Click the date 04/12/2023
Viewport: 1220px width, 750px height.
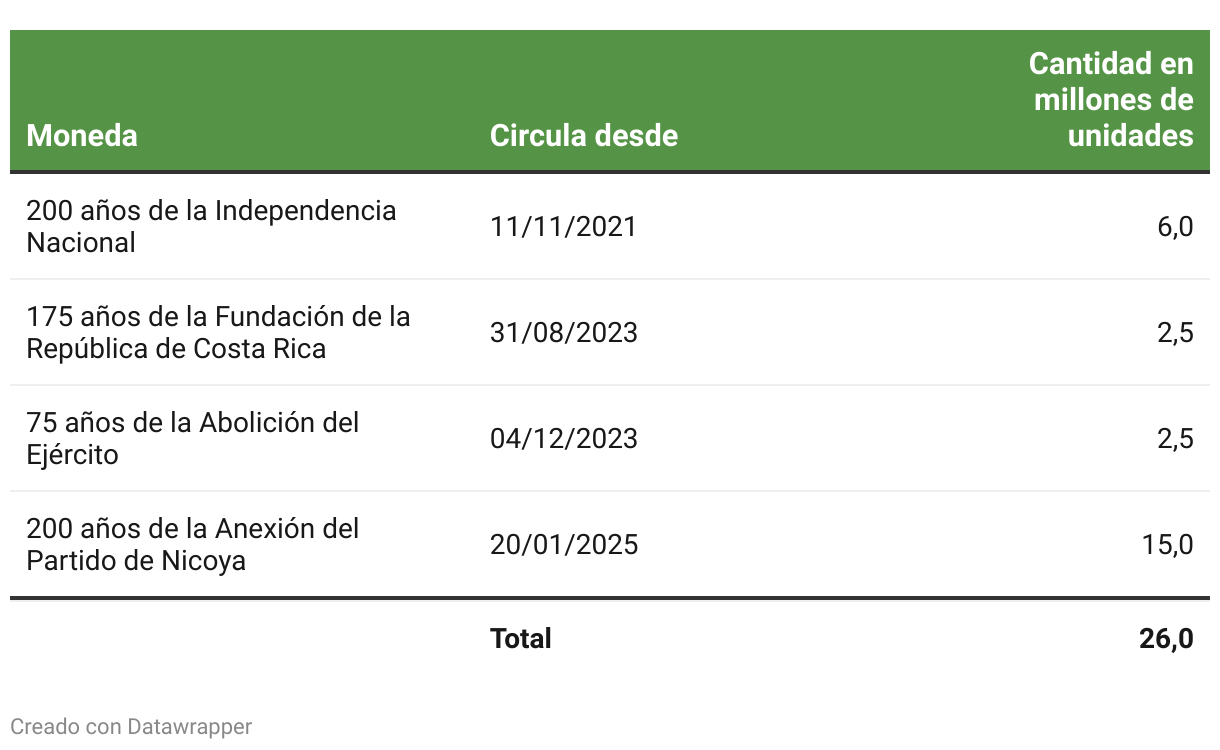point(564,439)
